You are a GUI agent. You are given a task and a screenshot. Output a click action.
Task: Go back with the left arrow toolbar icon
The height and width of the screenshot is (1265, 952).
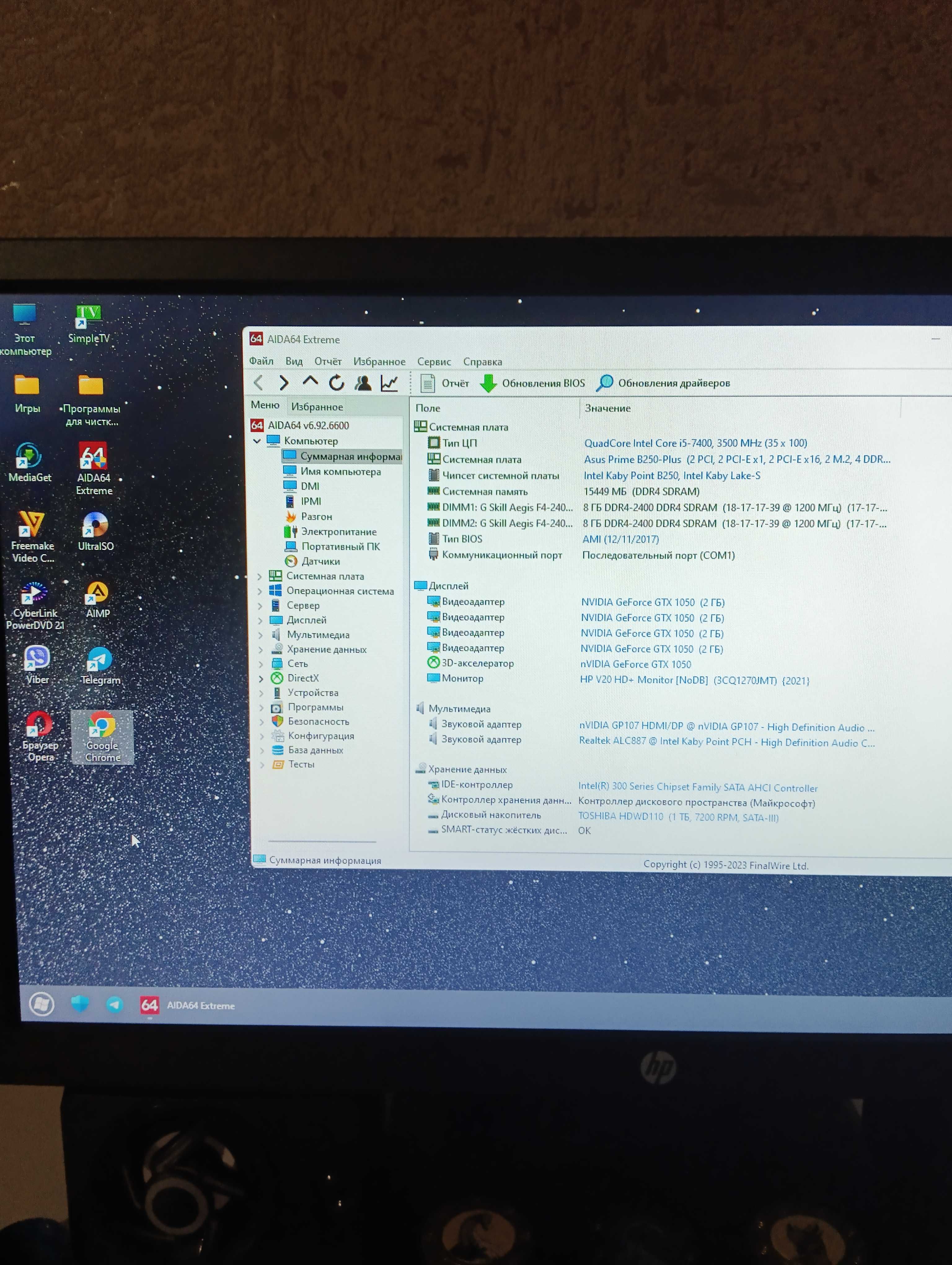pyautogui.click(x=258, y=383)
